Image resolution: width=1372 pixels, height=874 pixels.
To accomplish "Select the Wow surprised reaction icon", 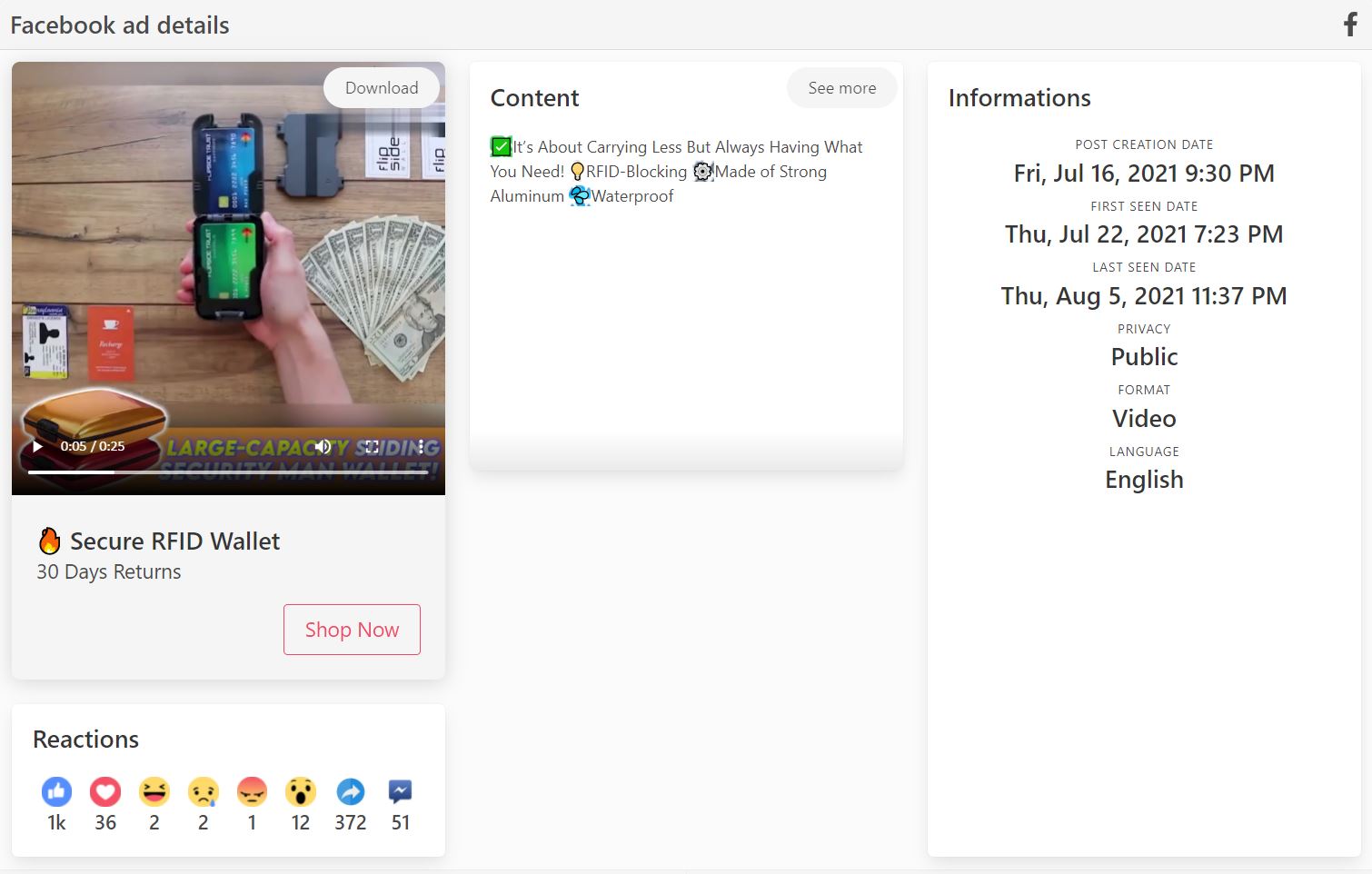I will pyautogui.click(x=301, y=791).
